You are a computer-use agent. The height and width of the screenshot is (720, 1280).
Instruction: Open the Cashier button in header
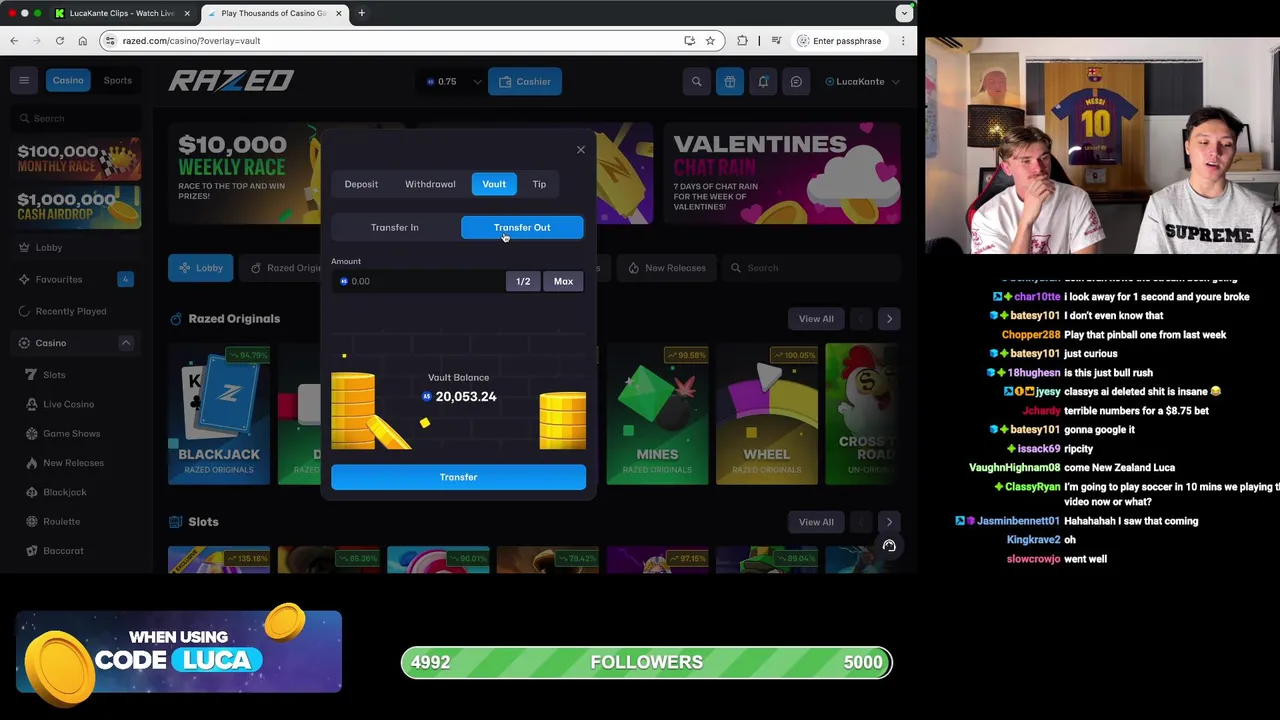pos(525,82)
